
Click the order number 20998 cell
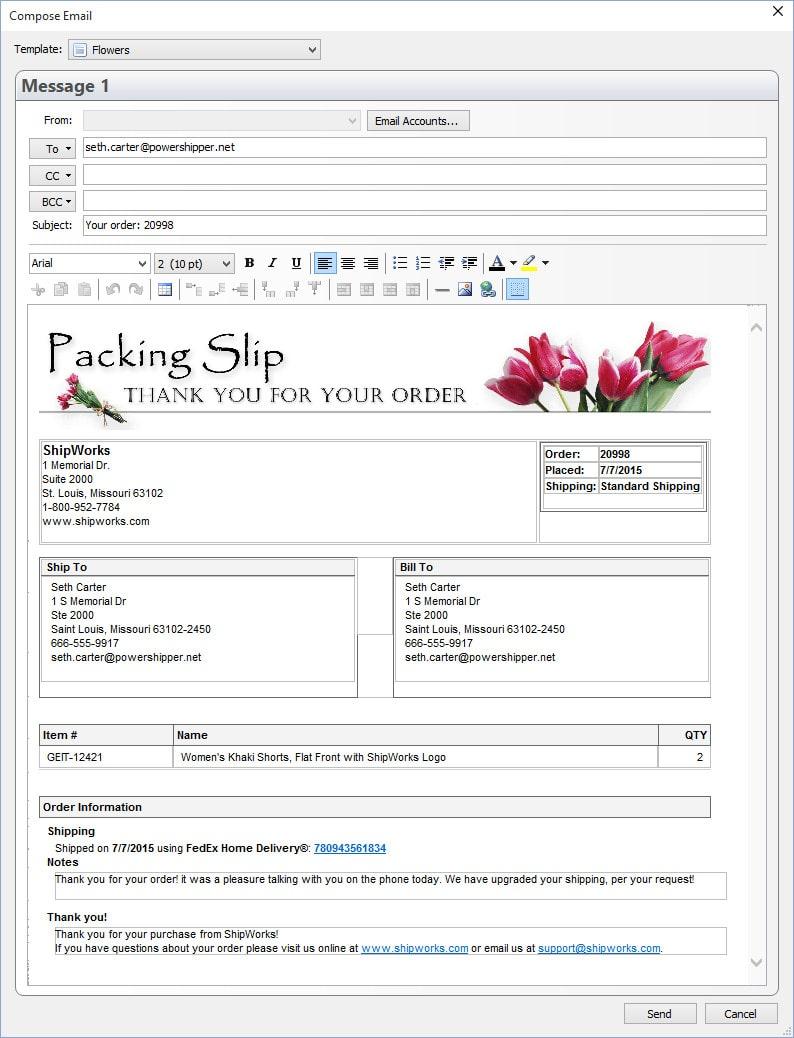click(x=650, y=454)
